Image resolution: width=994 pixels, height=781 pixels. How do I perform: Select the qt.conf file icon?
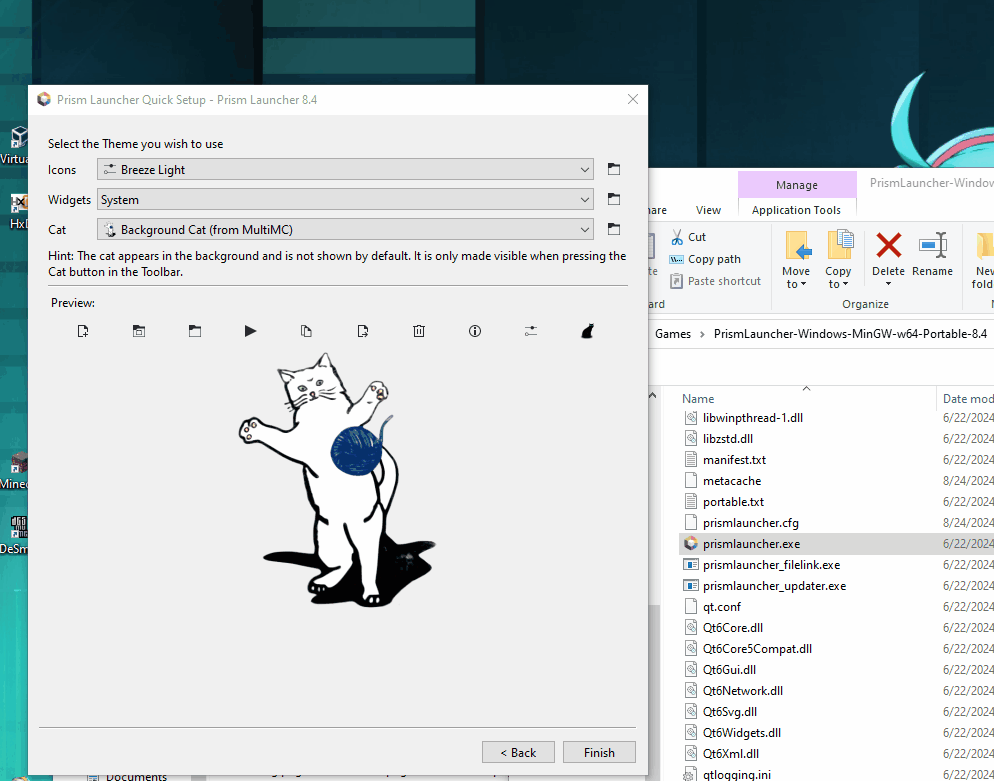click(x=690, y=607)
